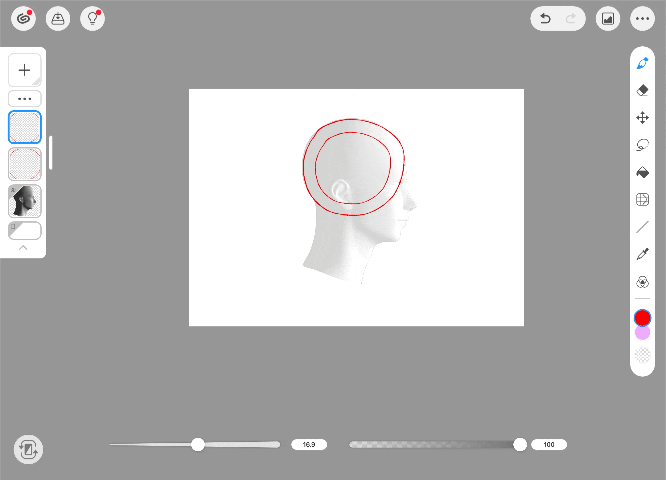666x480 pixels.
Task: Tap the rotate canvas orientation icon
Action: pyautogui.click(x=28, y=449)
